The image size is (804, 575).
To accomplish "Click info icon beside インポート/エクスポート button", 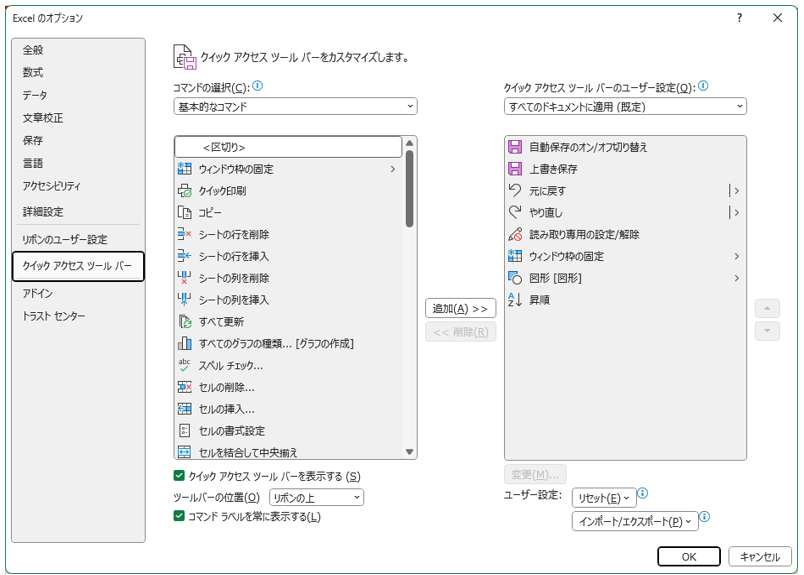I will pos(705,517).
